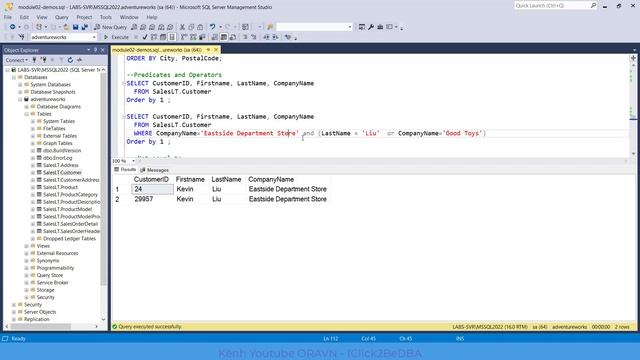This screenshot has height=360, width=640.
Task: Open the Toolbox icon
Action: point(380,27)
